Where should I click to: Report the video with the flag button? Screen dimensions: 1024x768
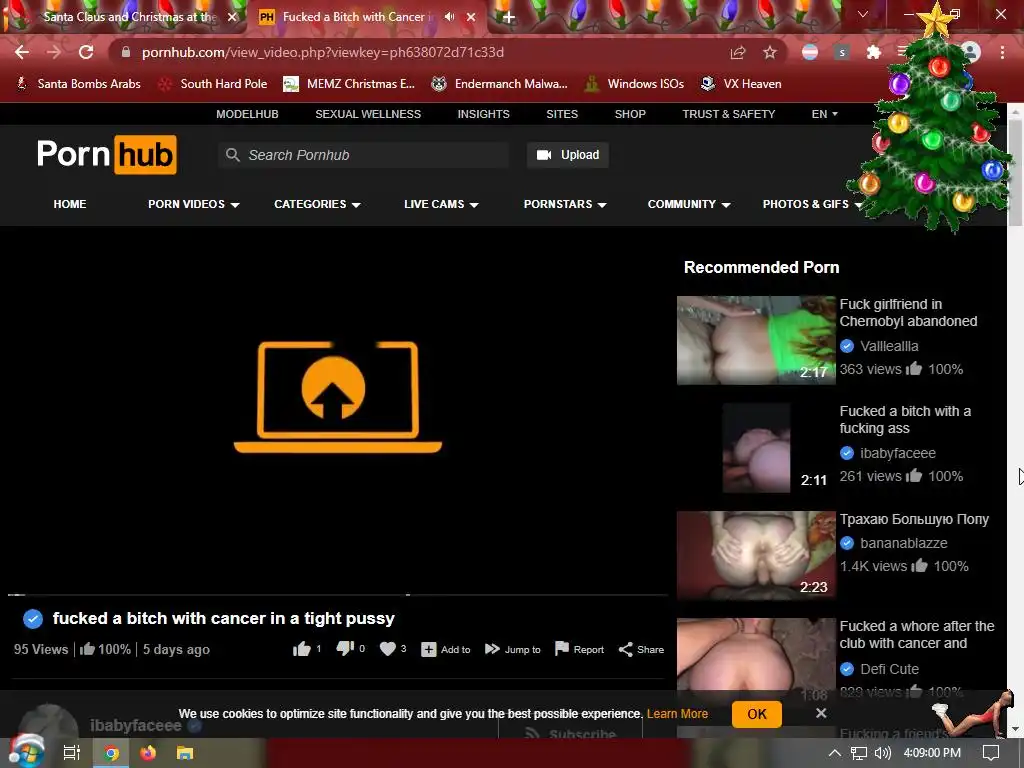[x=579, y=649]
